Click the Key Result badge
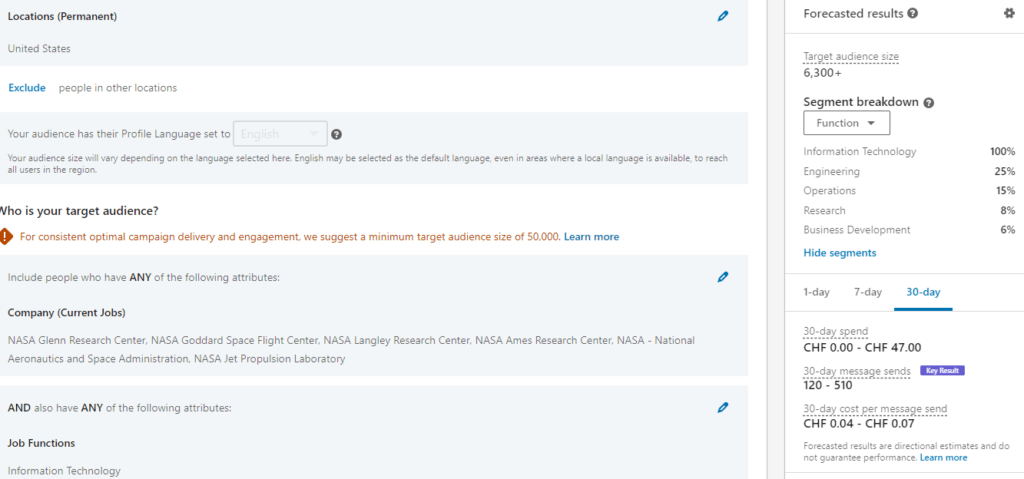This screenshot has height=479, width=1024. tap(942, 371)
